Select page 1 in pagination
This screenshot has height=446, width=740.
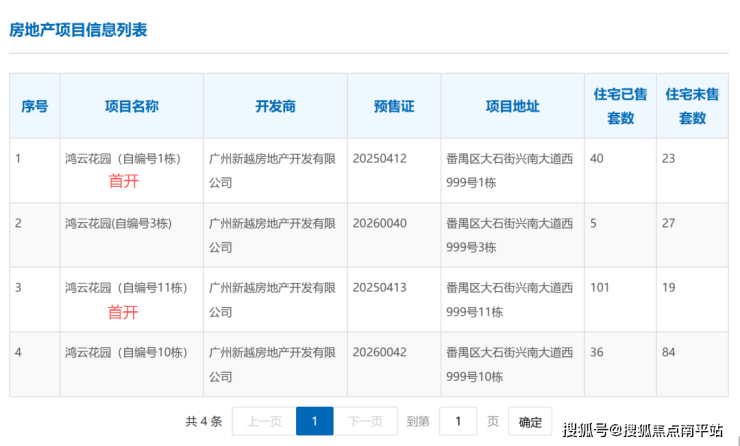click(x=314, y=421)
